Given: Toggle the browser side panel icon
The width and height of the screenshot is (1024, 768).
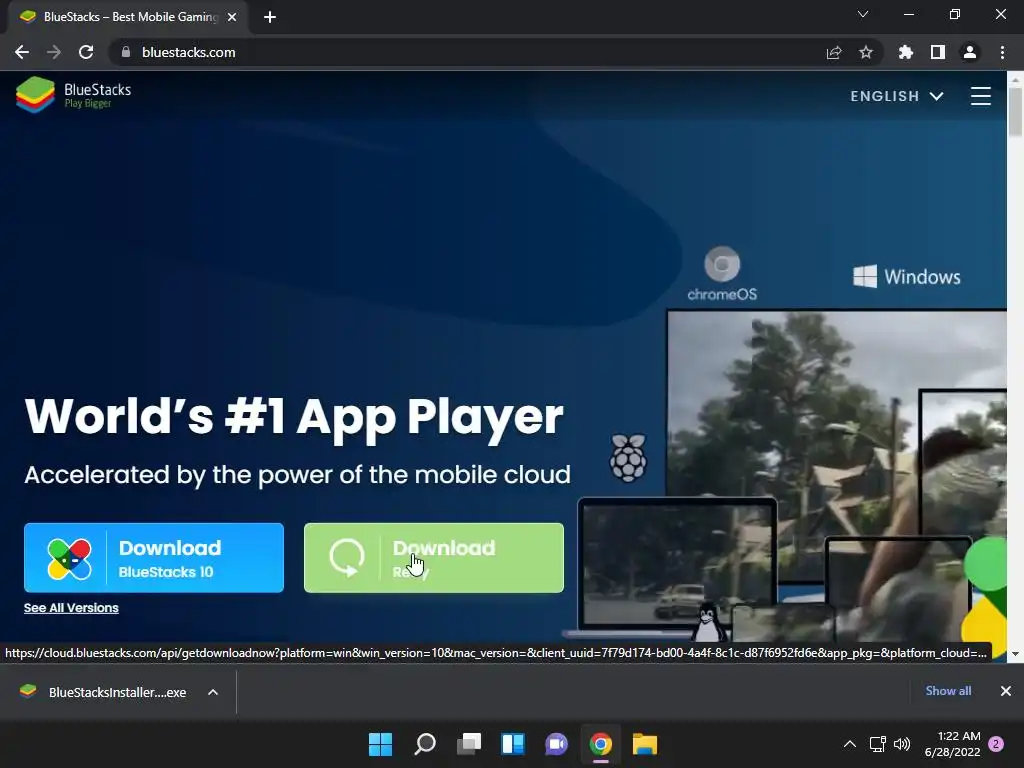Looking at the screenshot, I should pyautogui.click(x=938, y=52).
